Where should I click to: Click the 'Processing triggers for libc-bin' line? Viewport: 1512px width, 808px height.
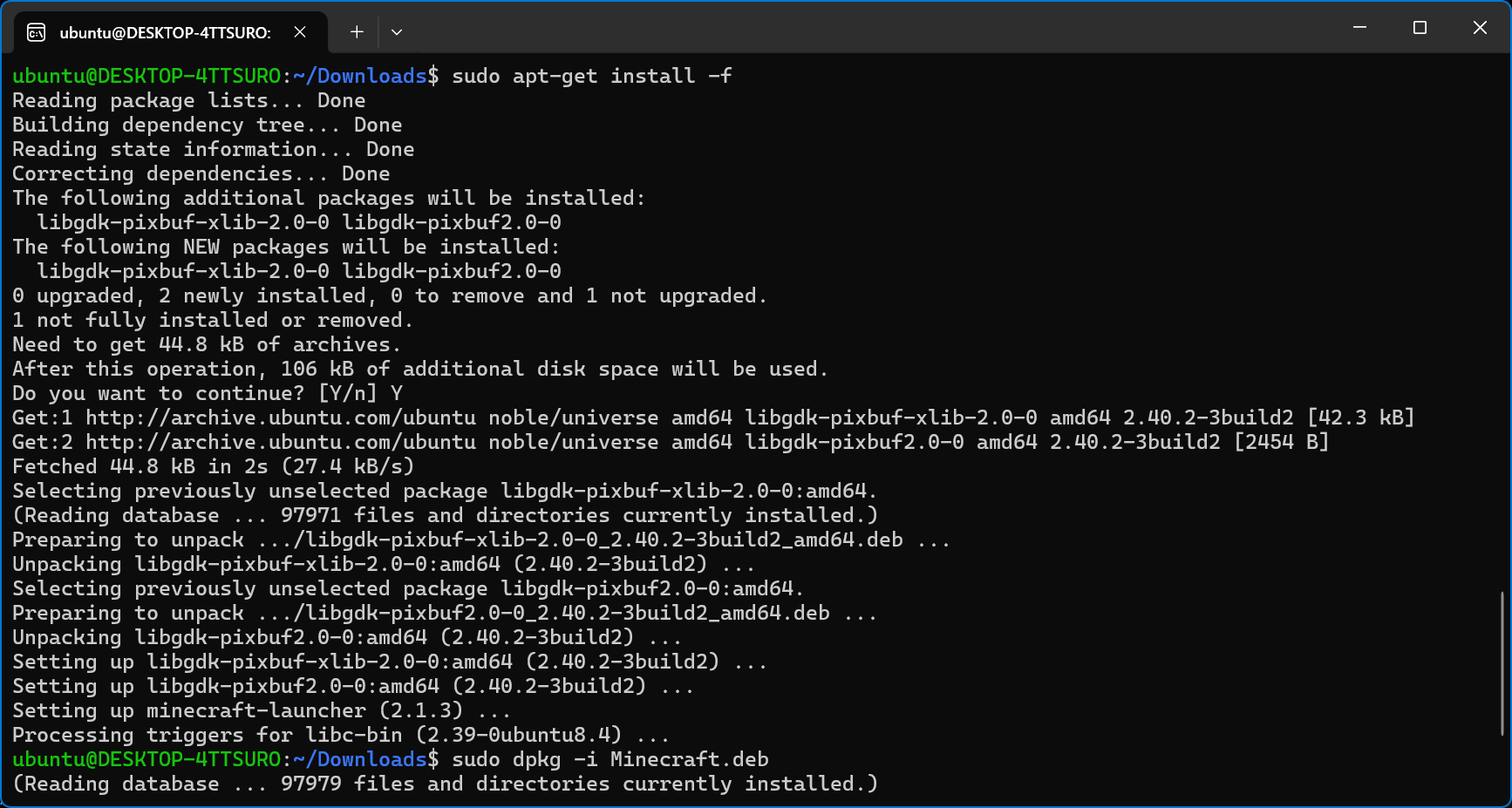click(341, 735)
